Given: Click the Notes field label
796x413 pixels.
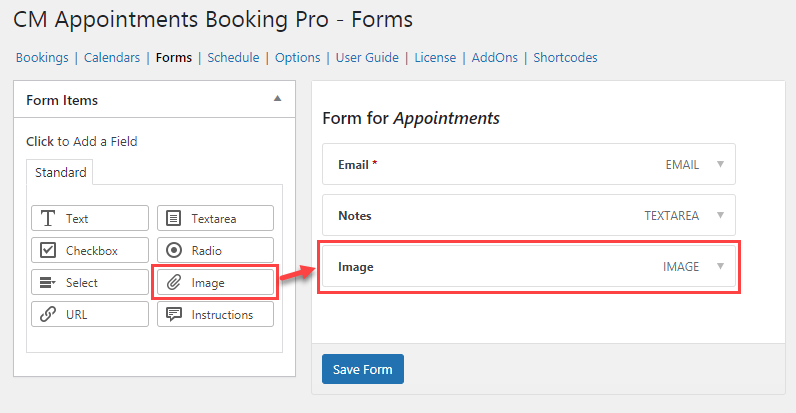Looking at the screenshot, I should click(x=355, y=216).
